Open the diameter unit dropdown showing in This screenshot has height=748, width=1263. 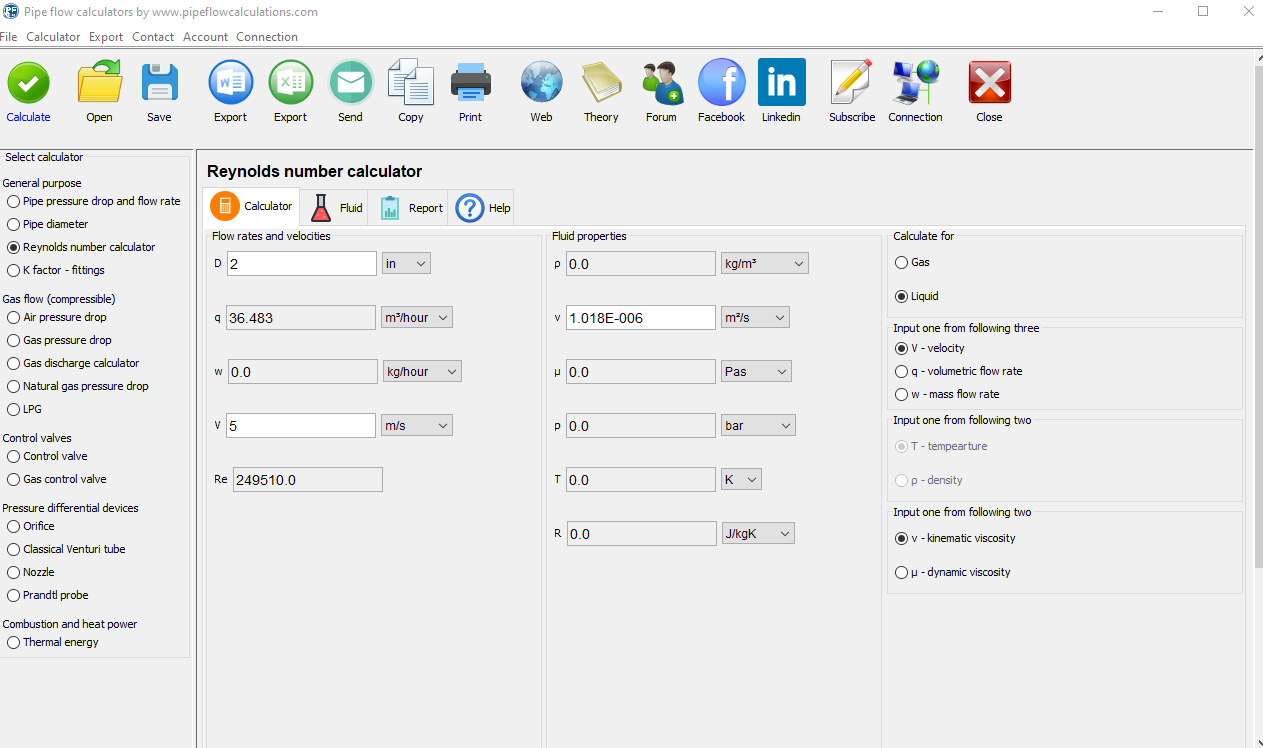[x=406, y=264]
